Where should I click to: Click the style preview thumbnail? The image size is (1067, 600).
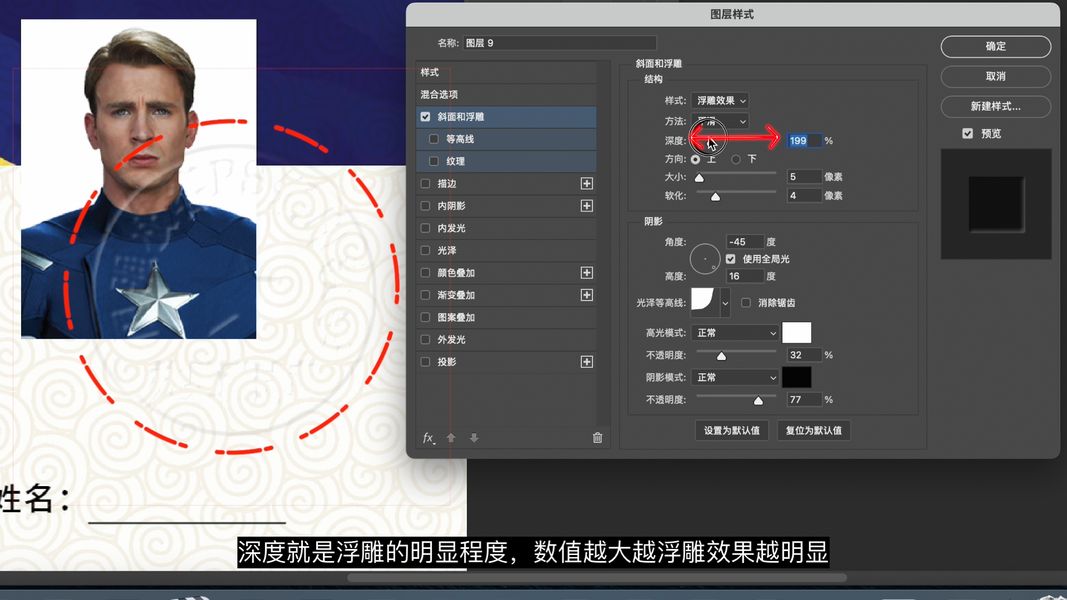996,204
